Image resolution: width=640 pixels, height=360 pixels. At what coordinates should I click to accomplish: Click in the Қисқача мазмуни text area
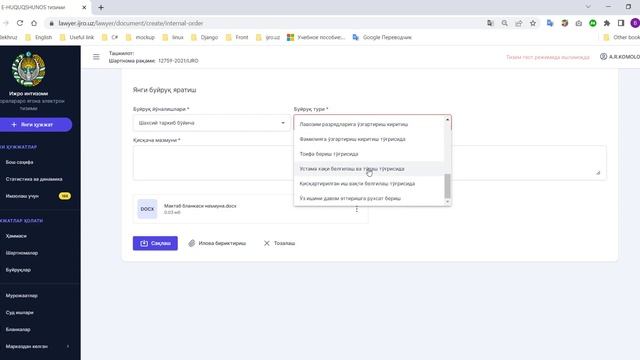pos(369,162)
